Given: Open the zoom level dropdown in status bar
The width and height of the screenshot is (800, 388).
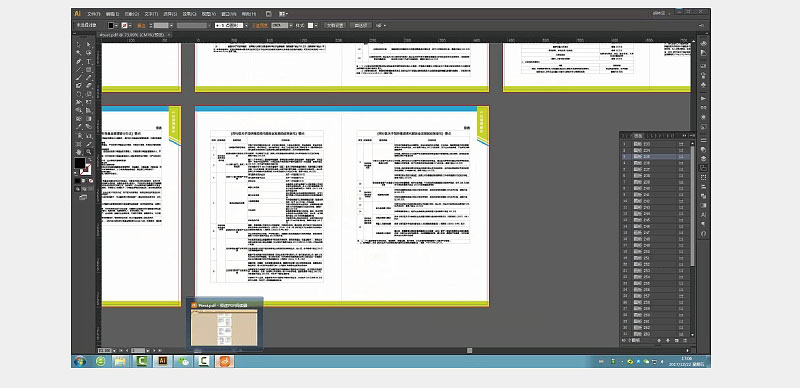Looking at the screenshot, I should click(x=114, y=351).
